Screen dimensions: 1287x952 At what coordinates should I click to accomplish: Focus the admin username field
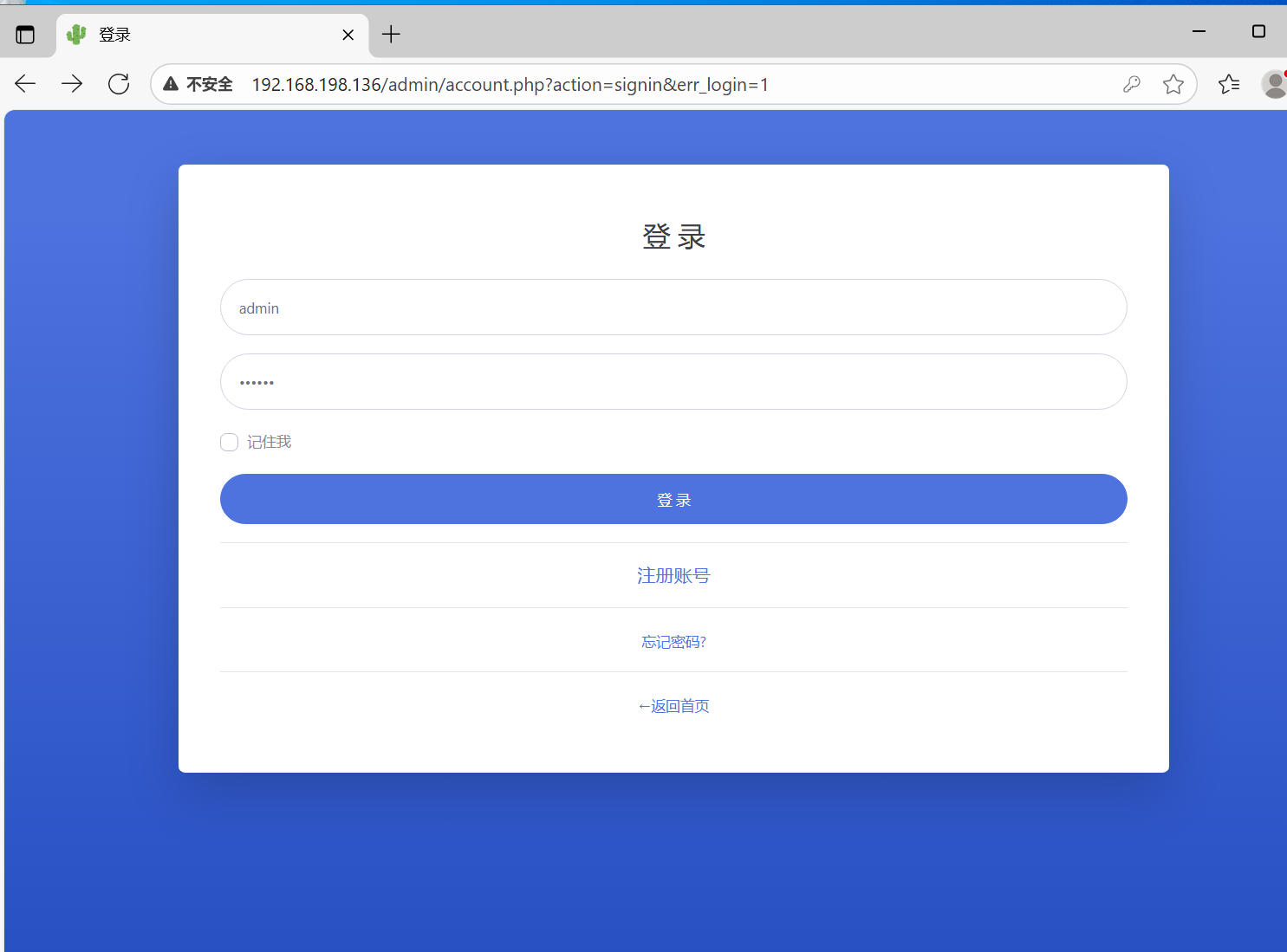tap(673, 308)
